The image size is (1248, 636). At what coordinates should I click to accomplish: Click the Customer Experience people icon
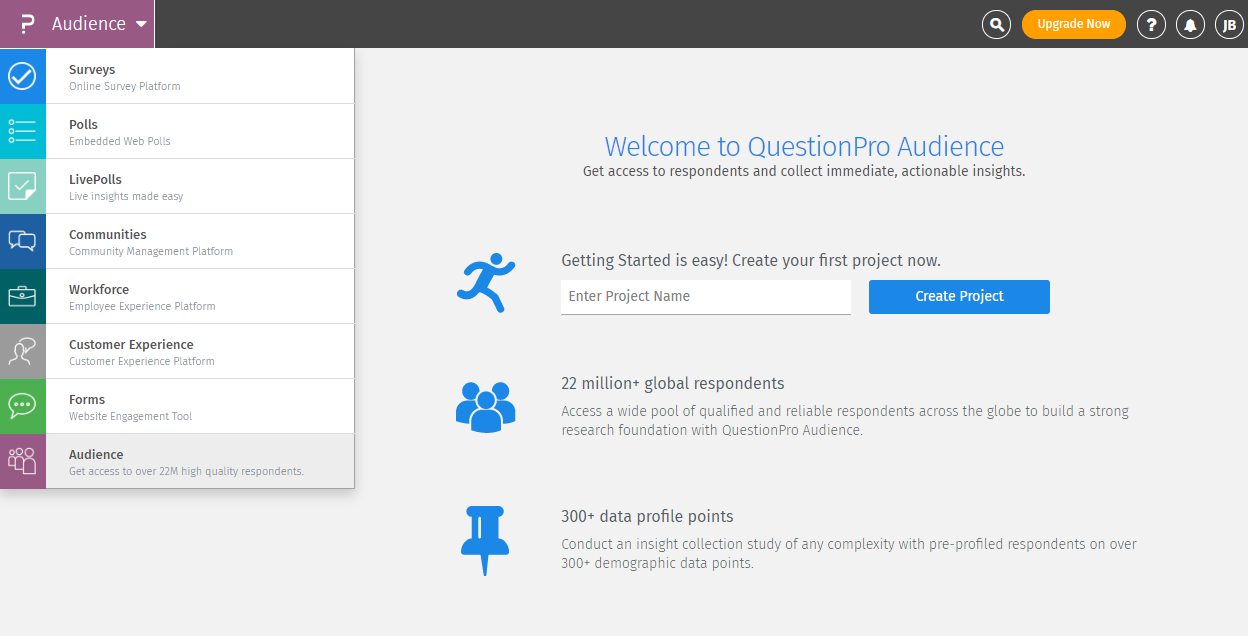(x=22, y=350)
